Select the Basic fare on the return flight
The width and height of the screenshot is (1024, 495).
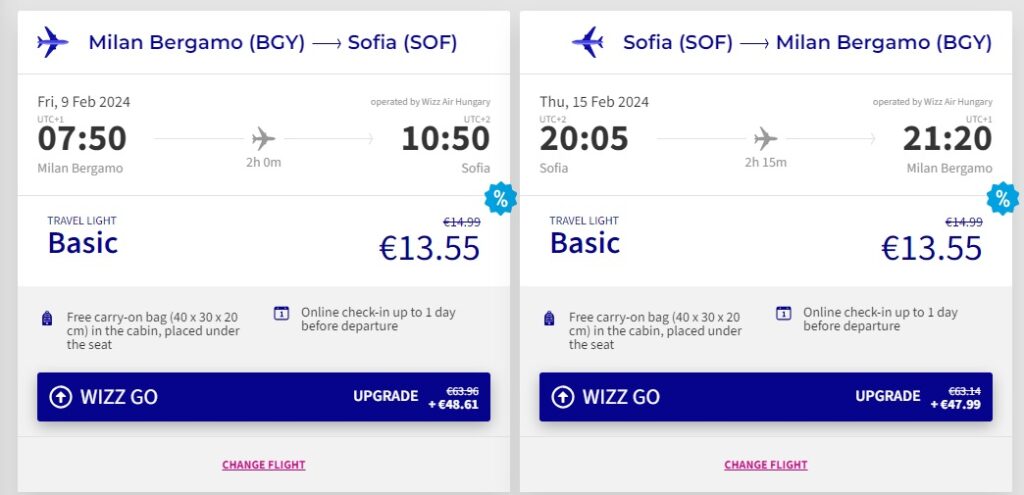click(x=585, y=243)
